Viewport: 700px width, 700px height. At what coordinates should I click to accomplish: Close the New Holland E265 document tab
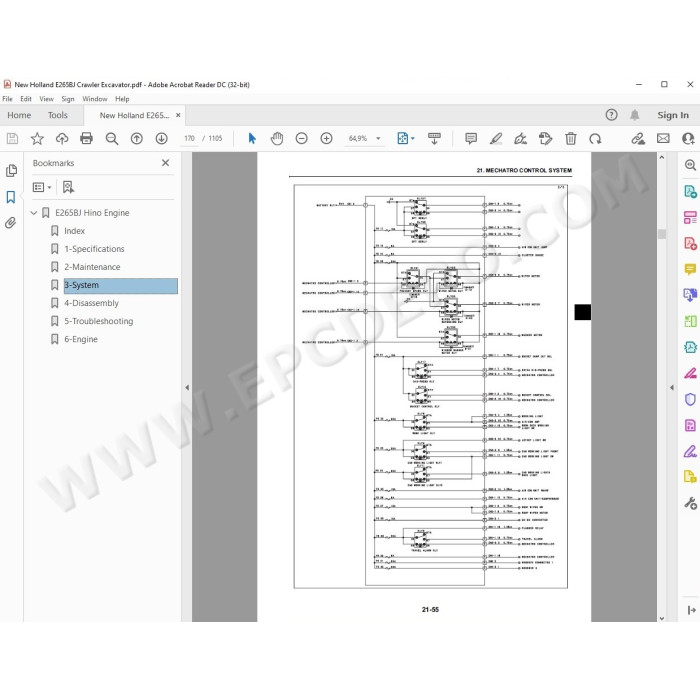tap(178, 115)
